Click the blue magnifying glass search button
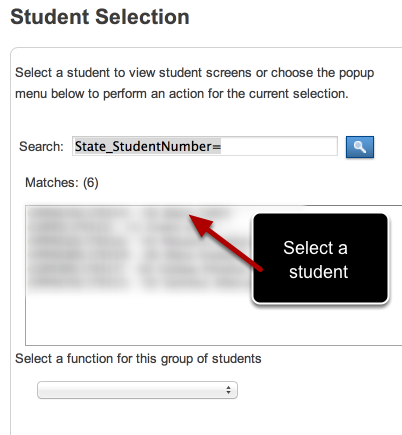This screenshot has width=402, height=435. (360, 147)
